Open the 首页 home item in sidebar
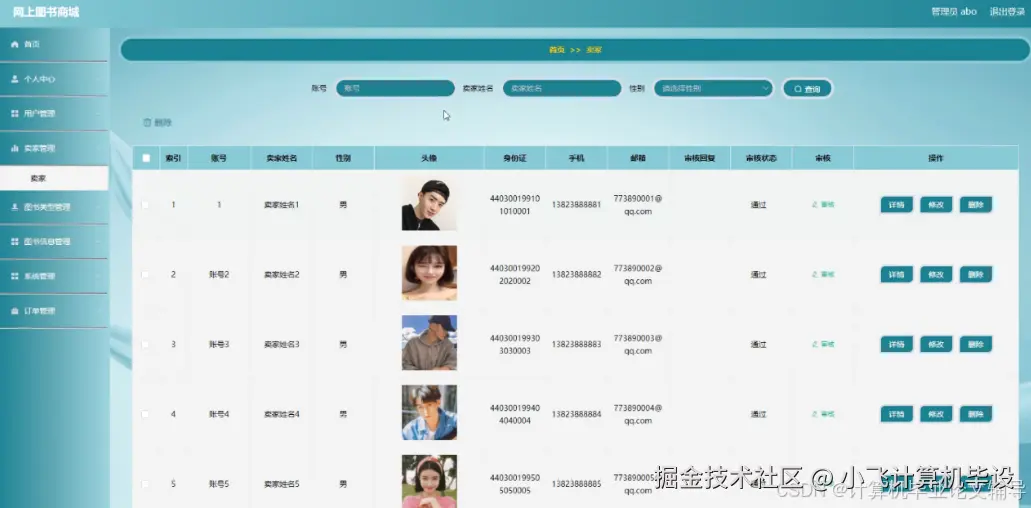This screenshot has width=1031, height=508. point(54,44)
